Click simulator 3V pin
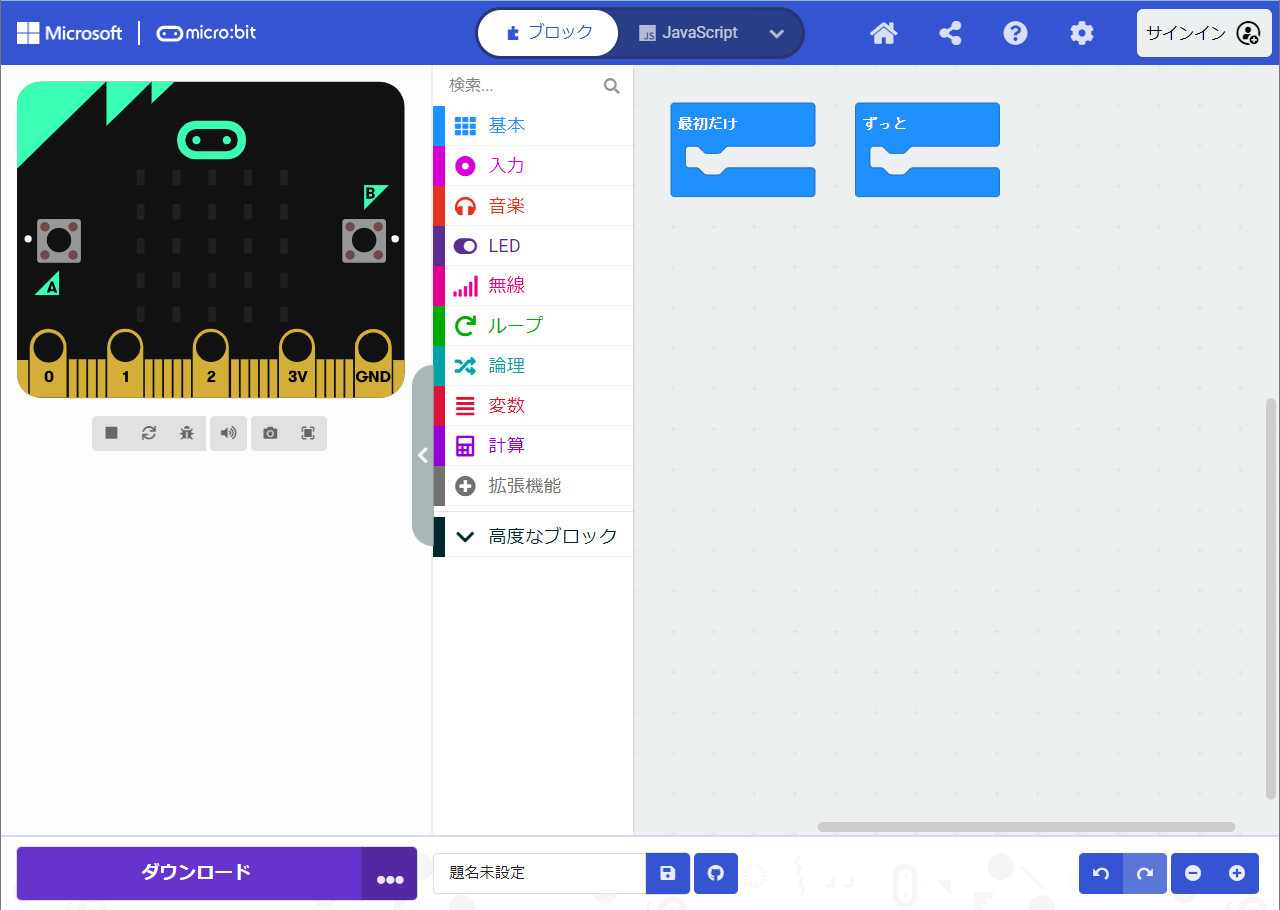This screenshot has height=910, width=1280. [297, 362]
